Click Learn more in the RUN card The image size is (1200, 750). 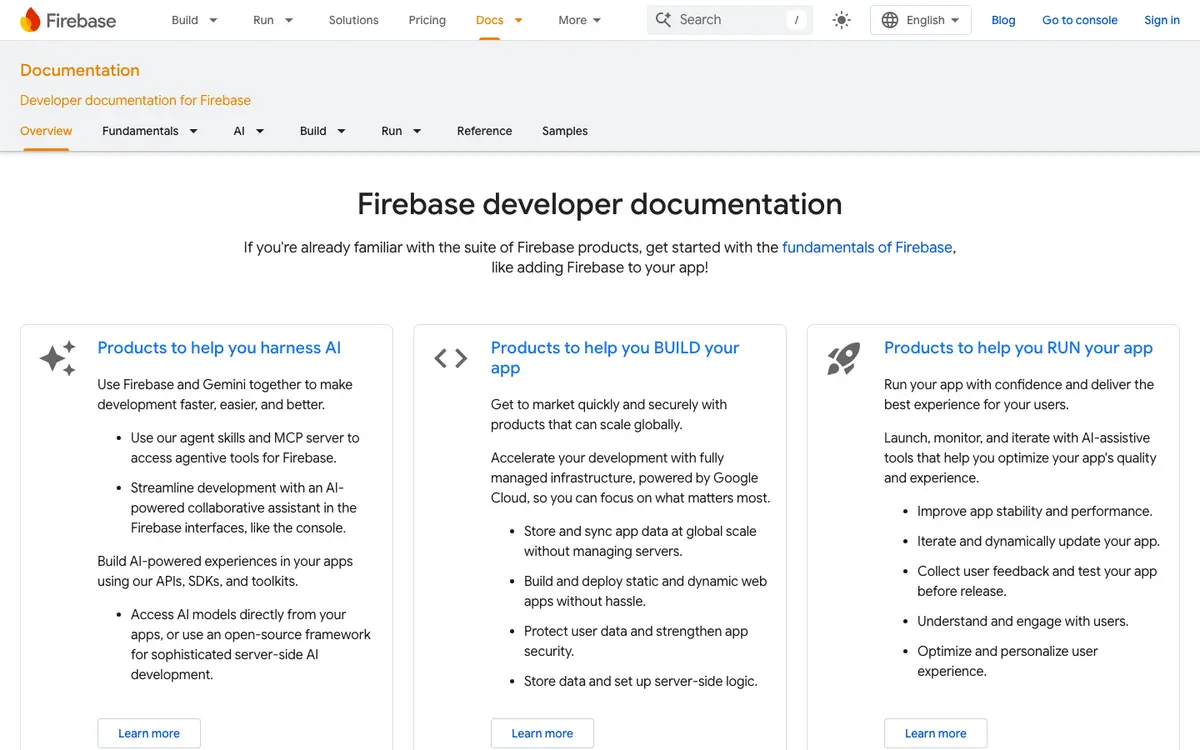(935, 733)
